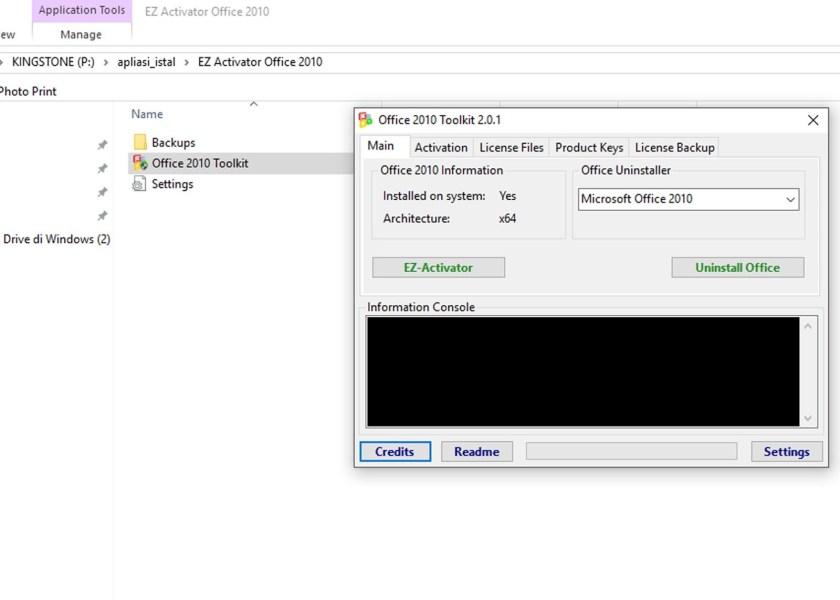
Task: Select the Settings file name
Action: point(172,184)
